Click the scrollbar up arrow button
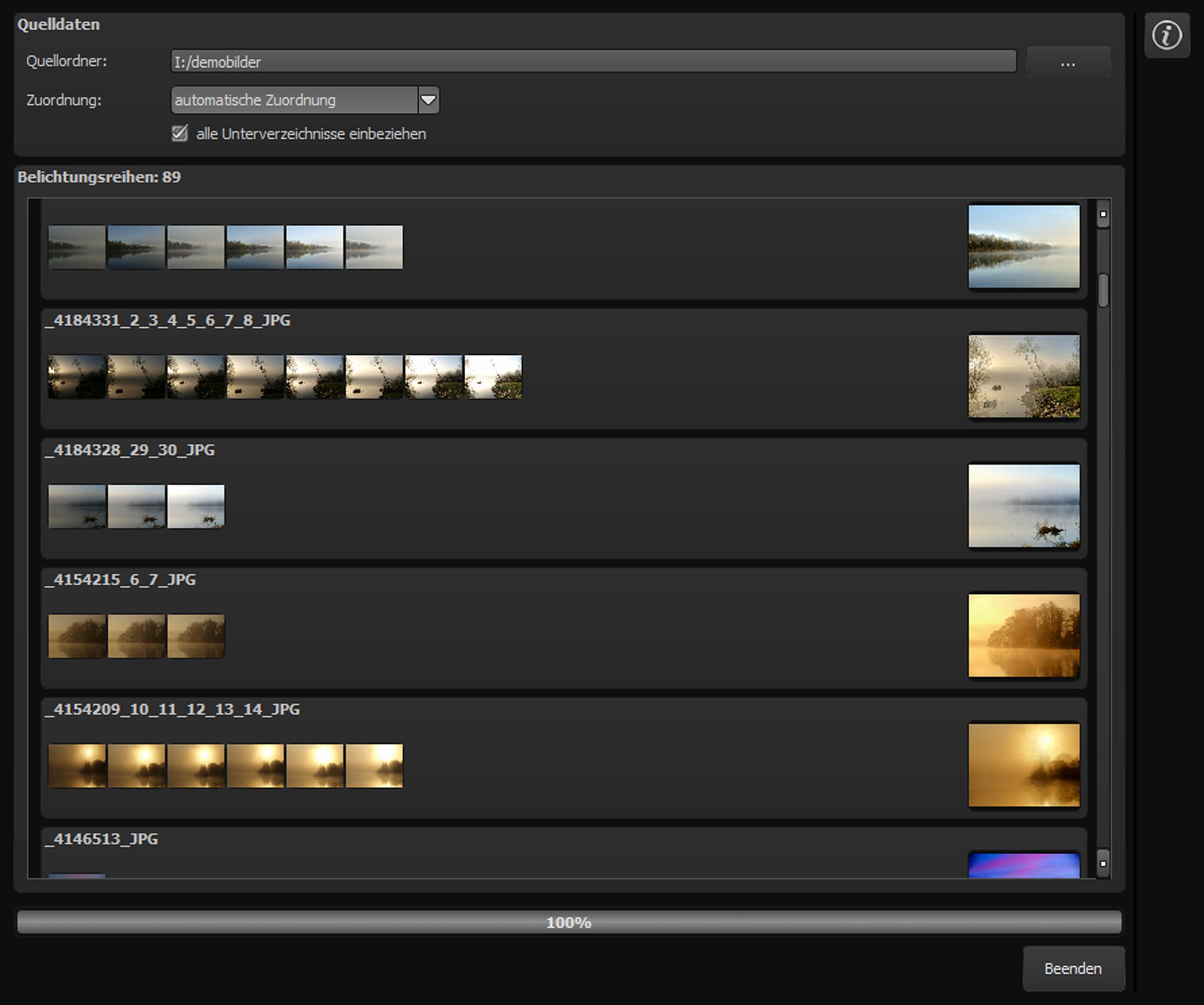The image size is (1204, 1005). pyautogui.click(x=1103, y=214)
